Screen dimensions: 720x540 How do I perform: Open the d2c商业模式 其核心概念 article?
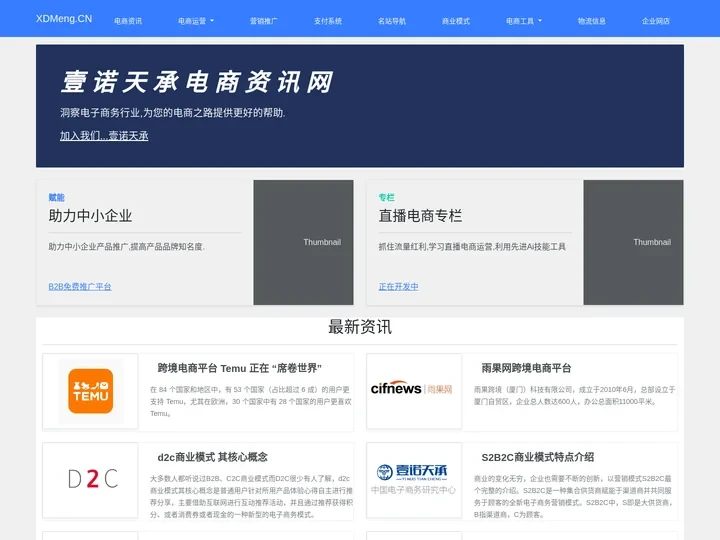tap(213, 457)
